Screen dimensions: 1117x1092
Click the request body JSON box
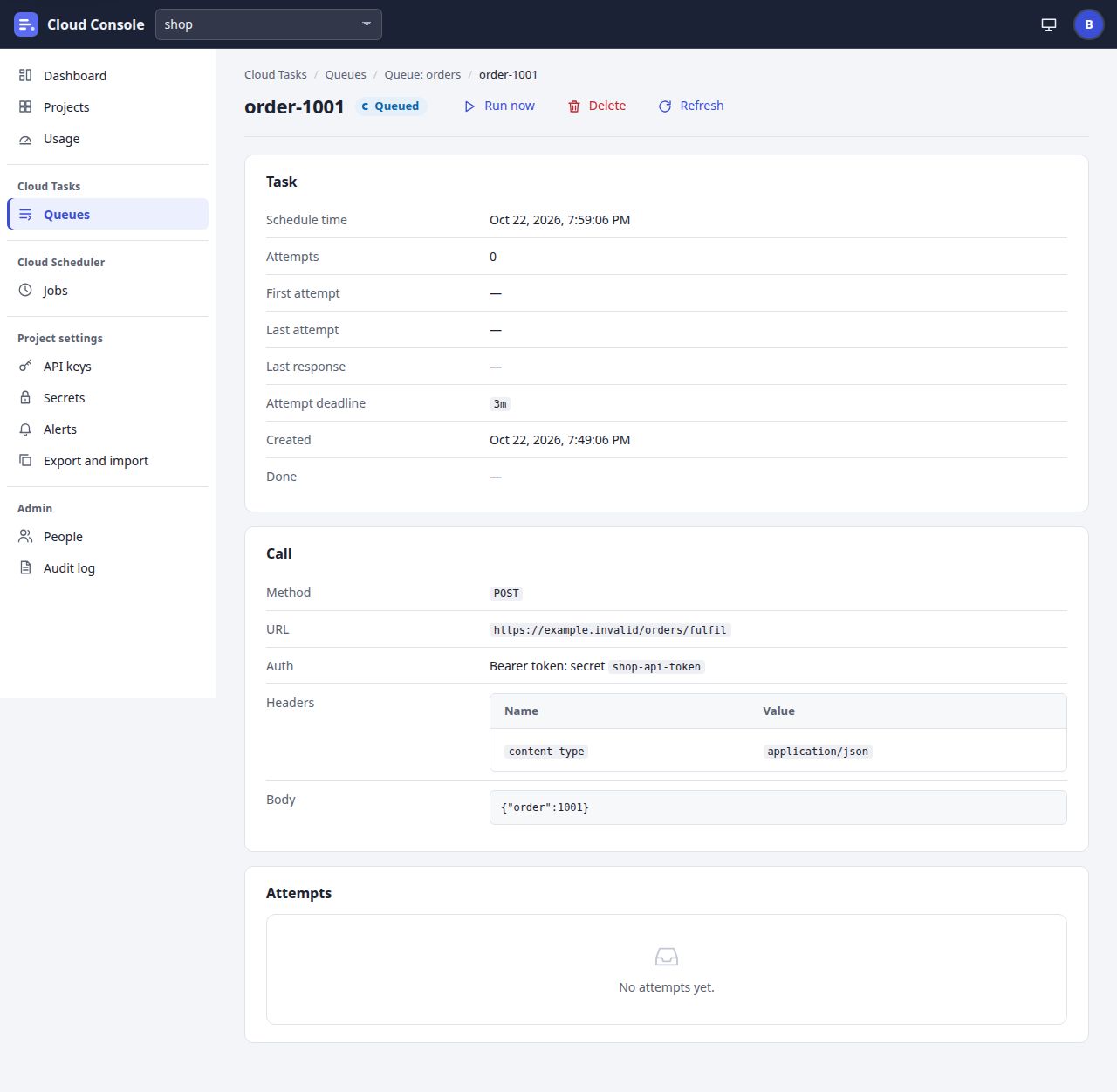[x=778, y=807]
